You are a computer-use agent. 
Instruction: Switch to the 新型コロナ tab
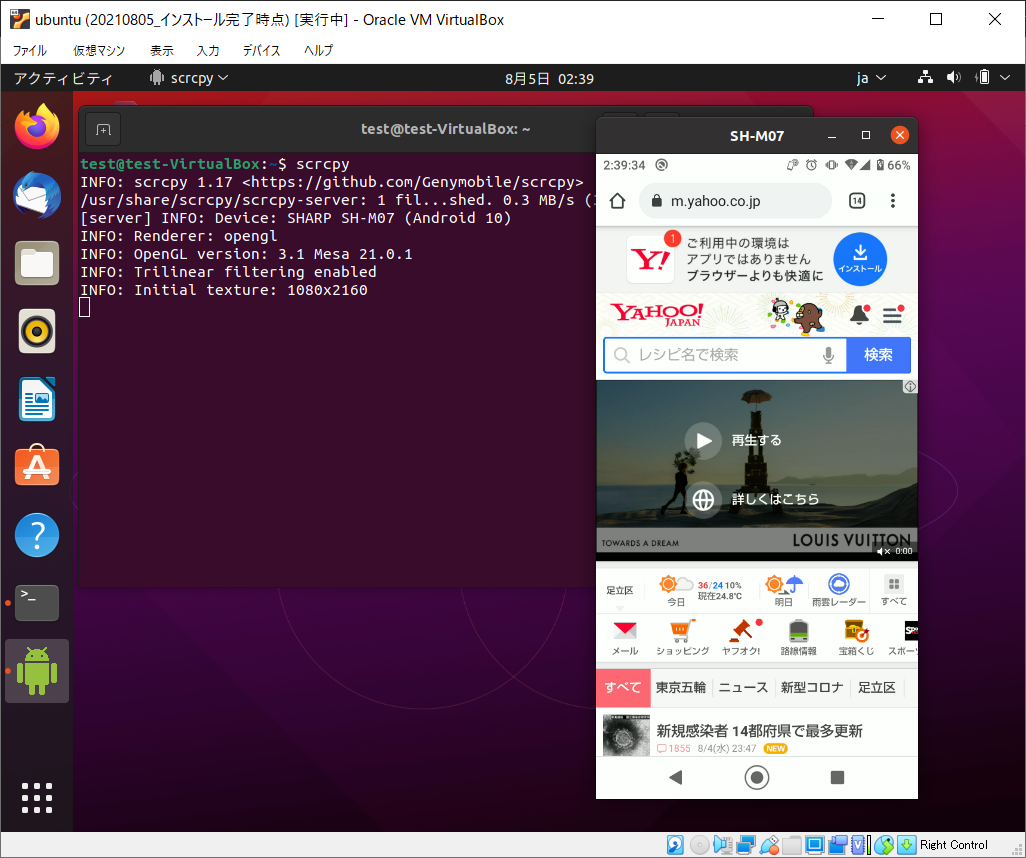tap(811, 688)
